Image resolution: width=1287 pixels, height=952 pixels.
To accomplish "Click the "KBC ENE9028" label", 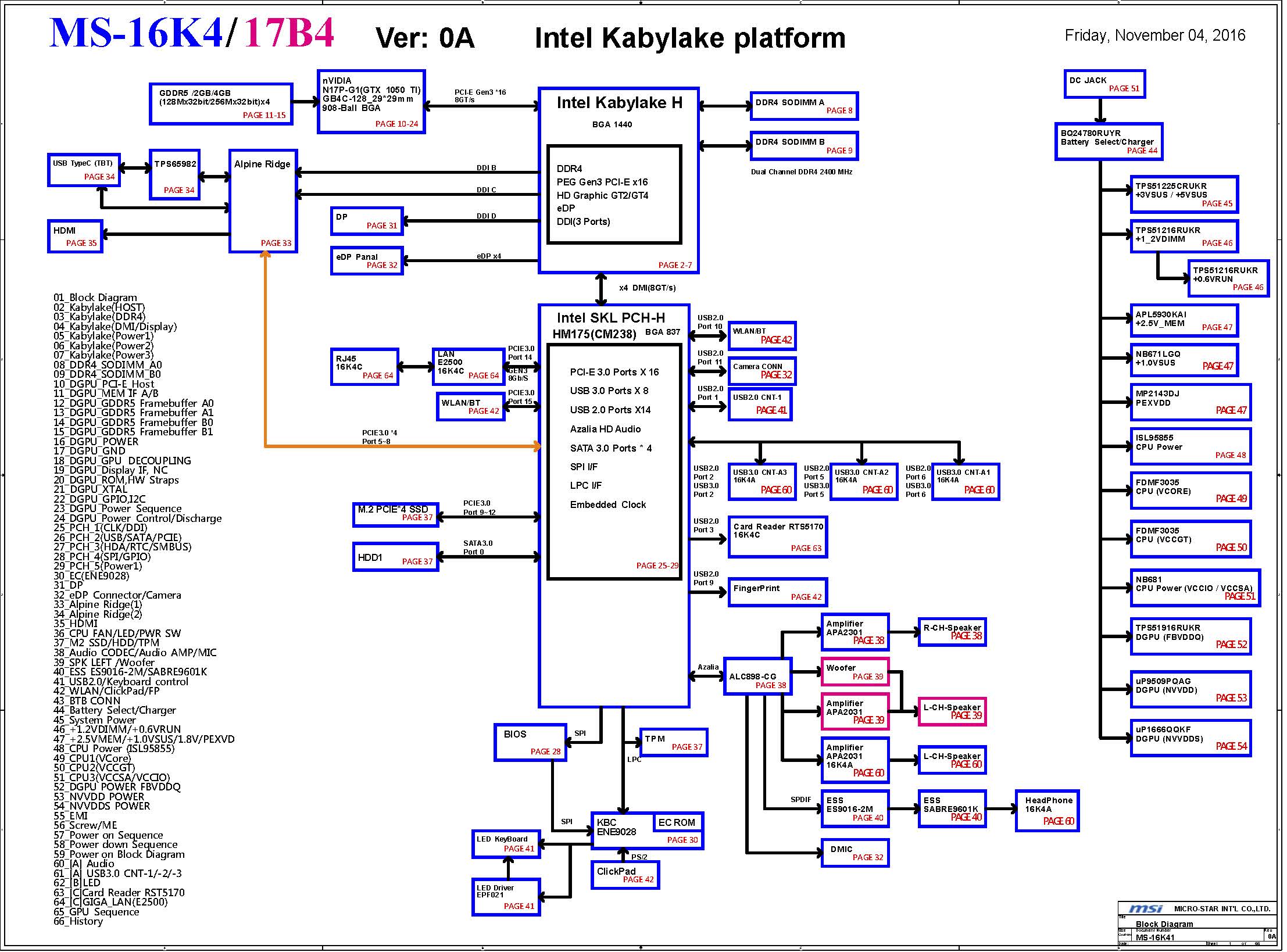I will 616,827.
